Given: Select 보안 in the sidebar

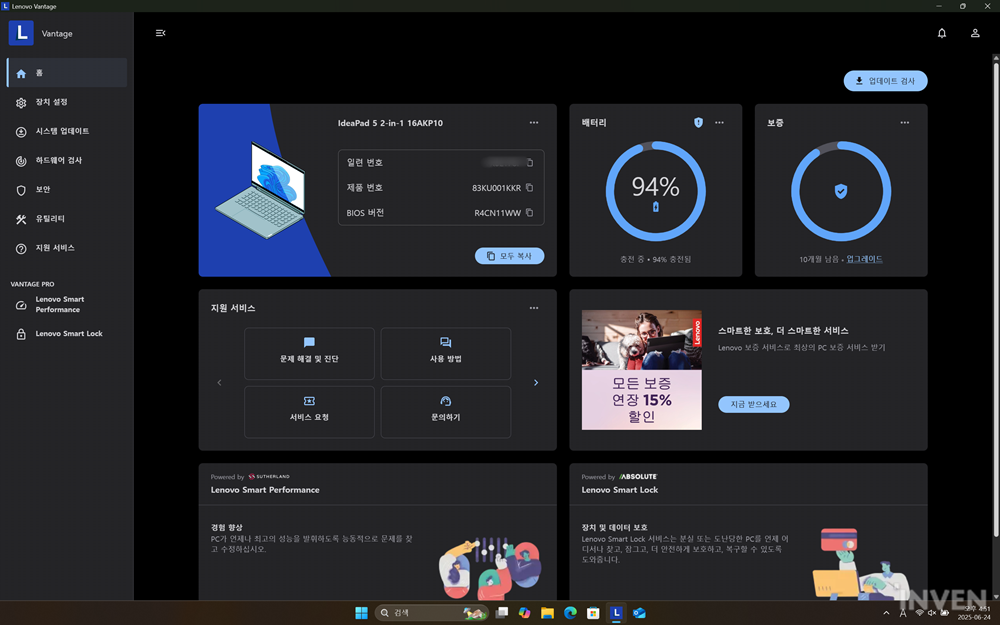Looking at the screenshot, I should pyautogui.click(x=67, y=189).
